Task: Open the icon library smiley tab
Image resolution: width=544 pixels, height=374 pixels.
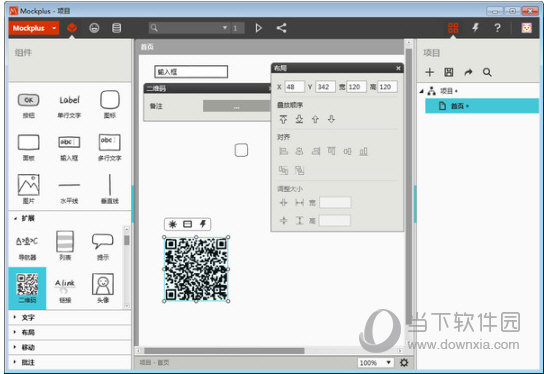Action: (x=94, y=28)
